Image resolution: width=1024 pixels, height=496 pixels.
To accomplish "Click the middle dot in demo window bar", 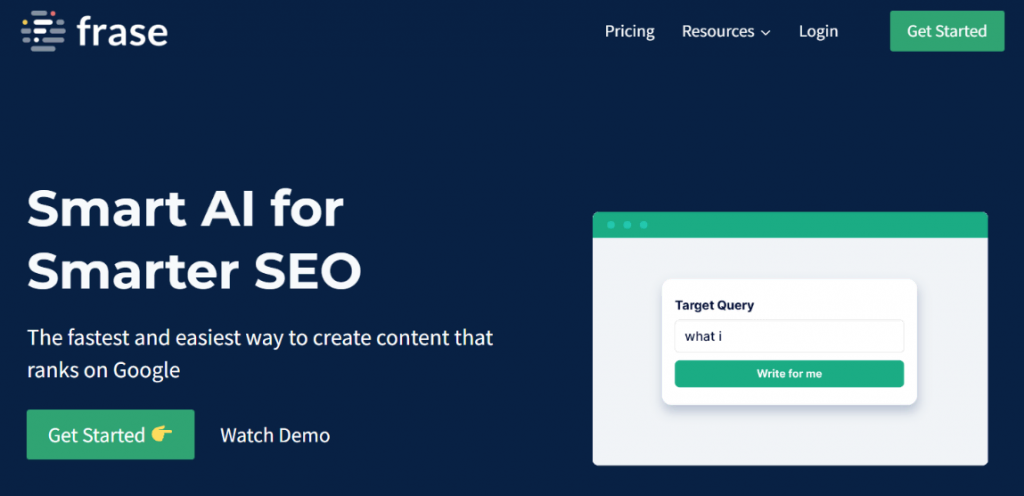I will (x=627, y=225).
